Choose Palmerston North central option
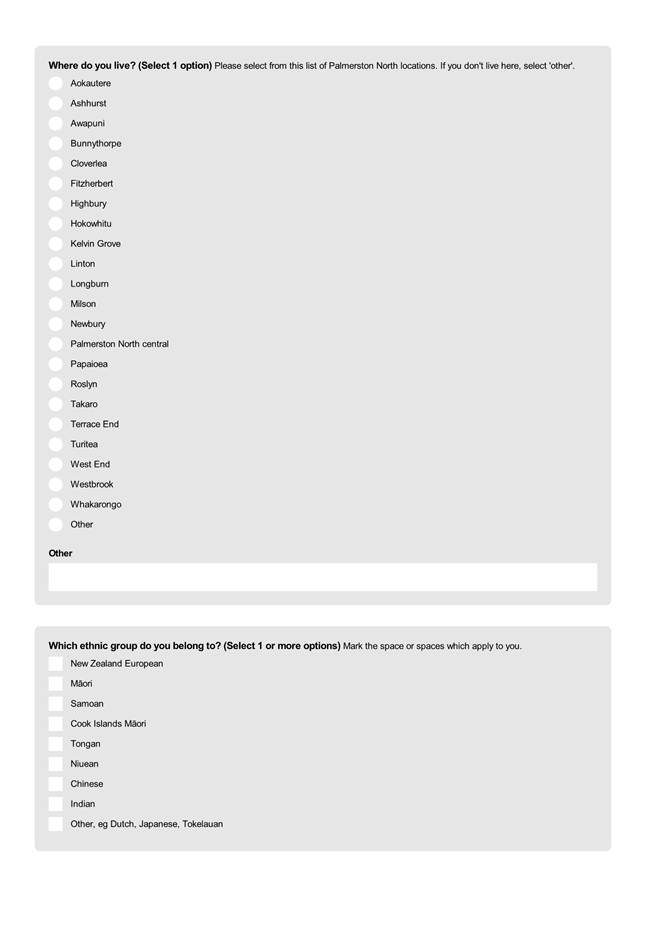Image resolution: width=645 pixels, height=926 pixels. pyautogui.click(x=56, y=344)
